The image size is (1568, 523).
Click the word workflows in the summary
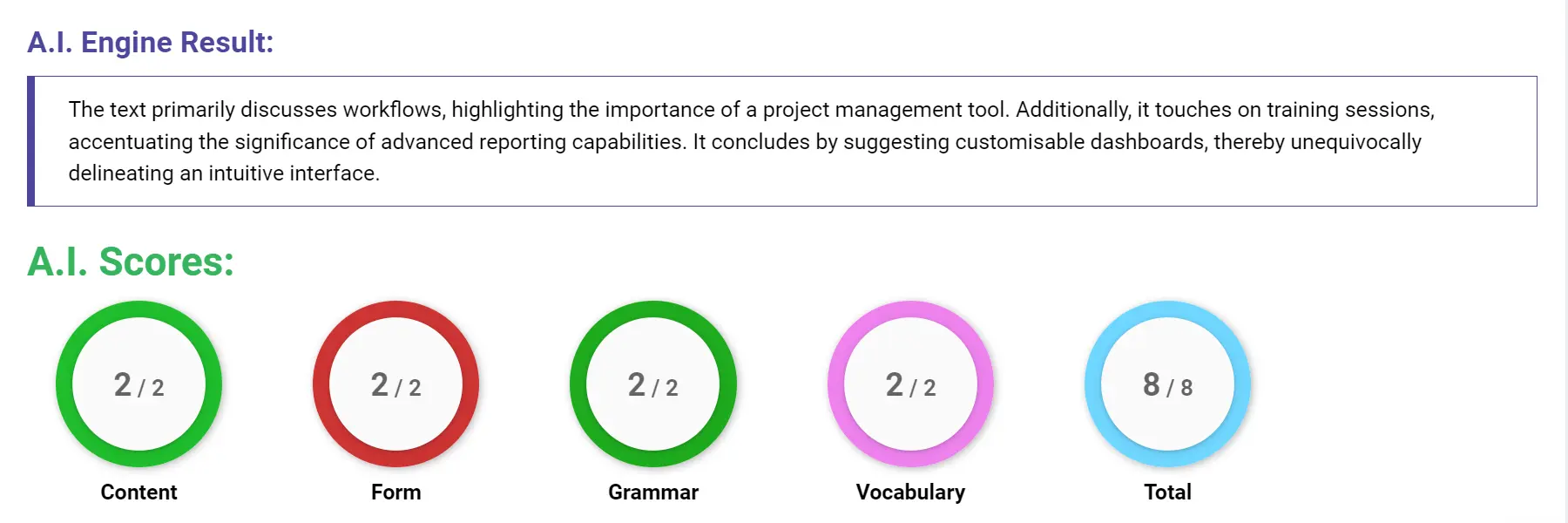391,110
